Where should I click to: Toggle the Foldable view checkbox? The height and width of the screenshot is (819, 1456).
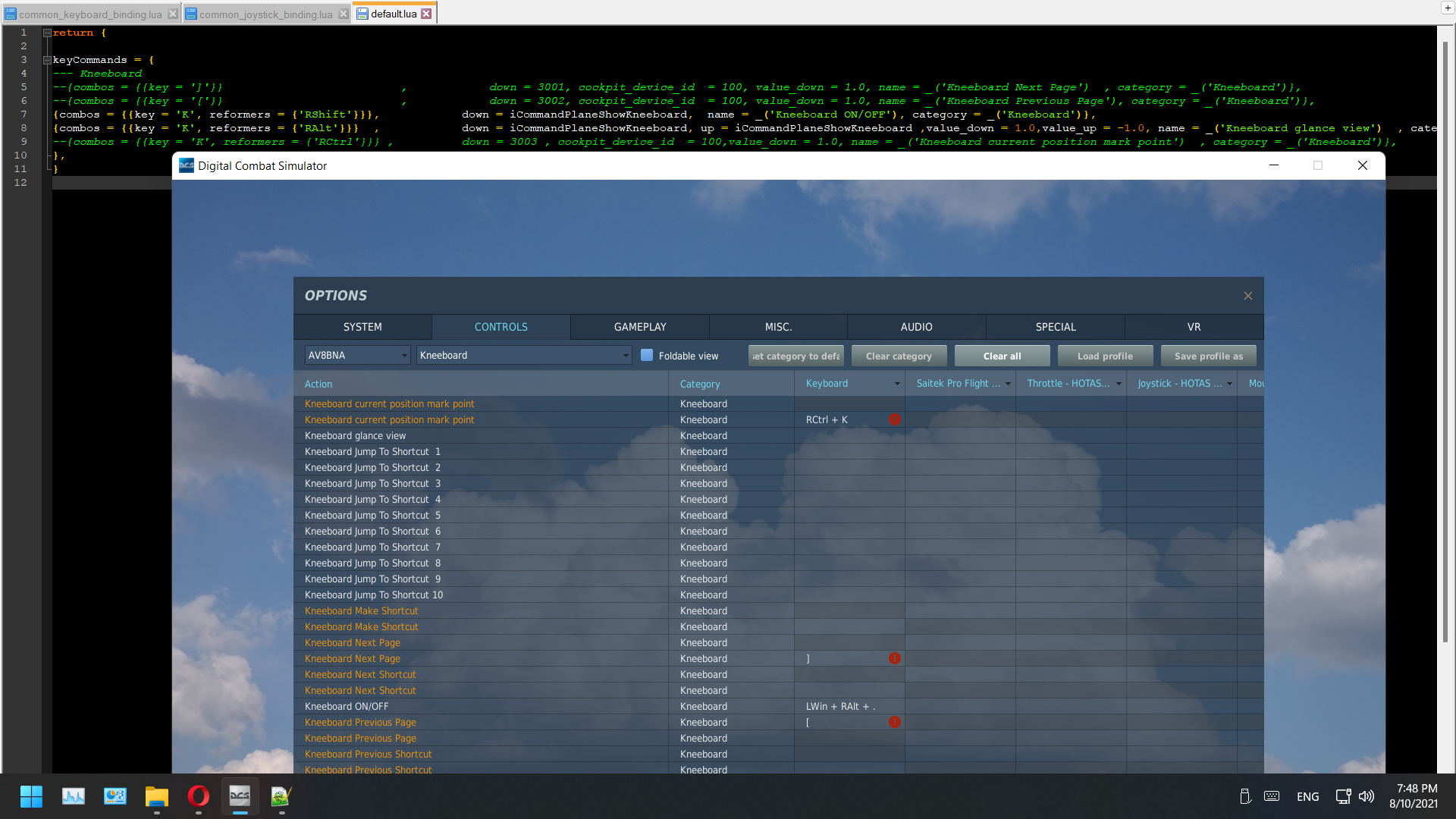(647, 355)
